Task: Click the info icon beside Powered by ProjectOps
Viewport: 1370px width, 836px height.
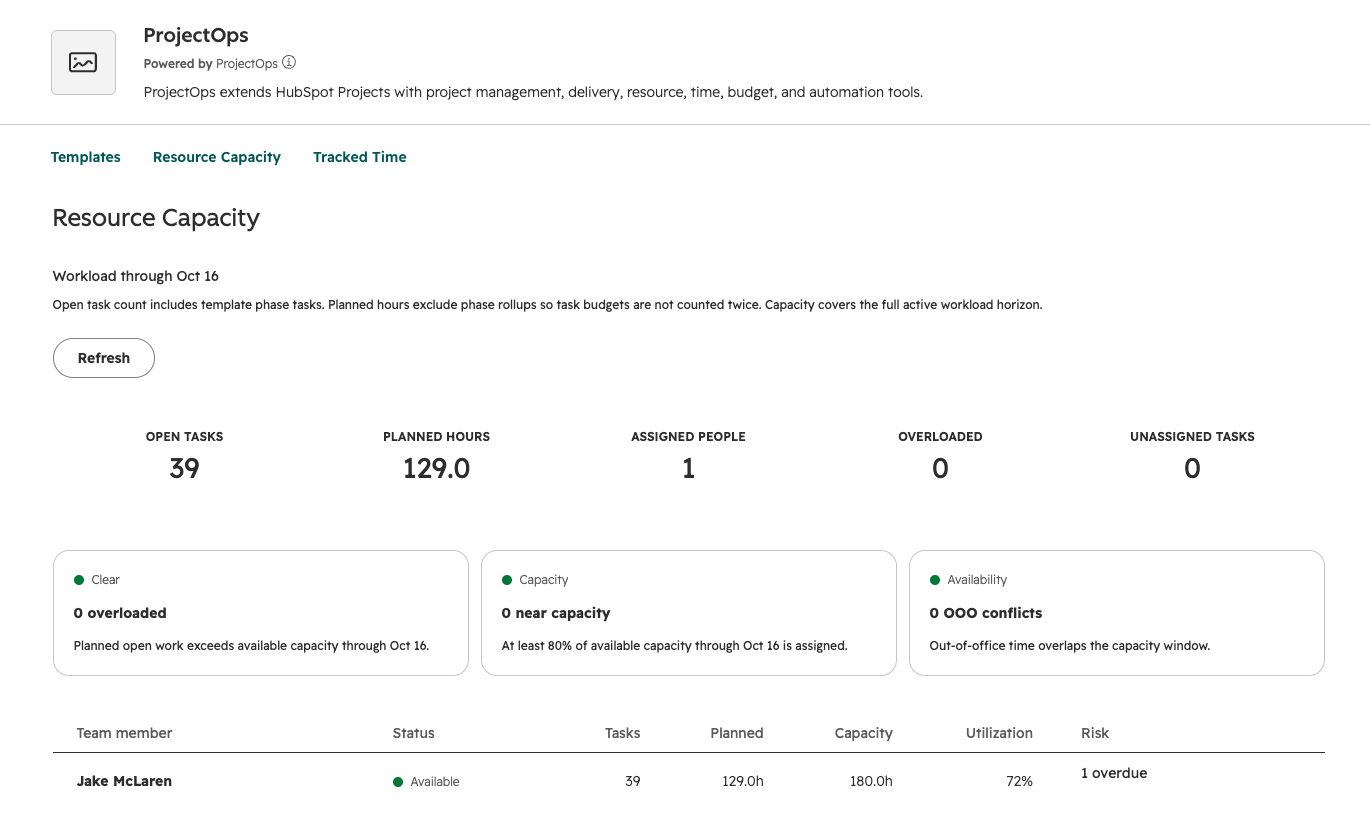Action: (x=289, y=62)
